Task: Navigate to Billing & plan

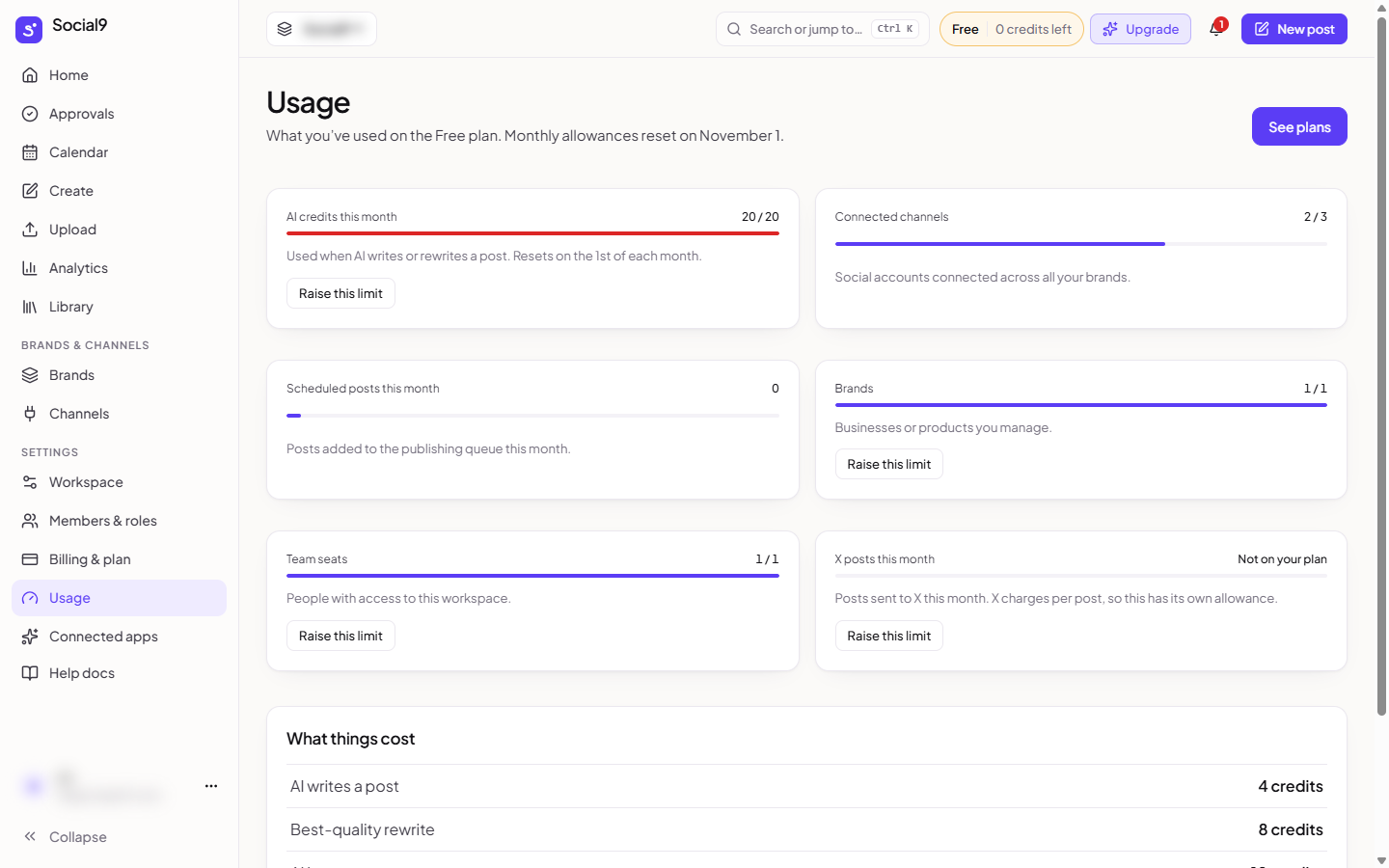Action: click(x=119, y=559)
